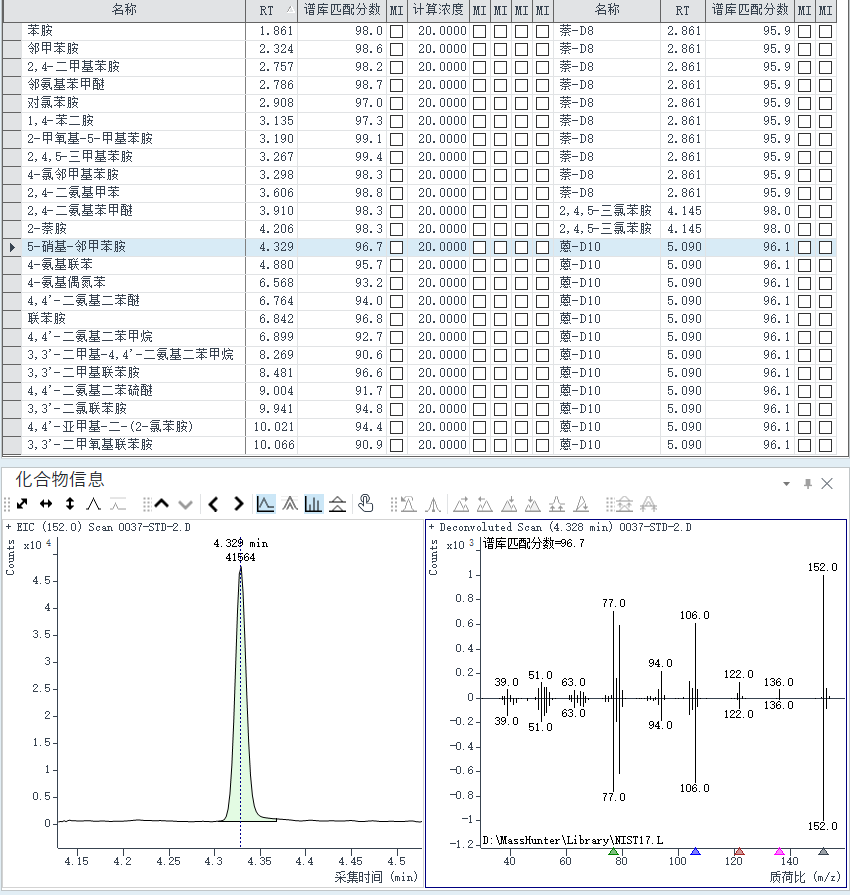Go to previous compound with the up-chevron icon
The image size is (850, 895).
click(162, 504)
